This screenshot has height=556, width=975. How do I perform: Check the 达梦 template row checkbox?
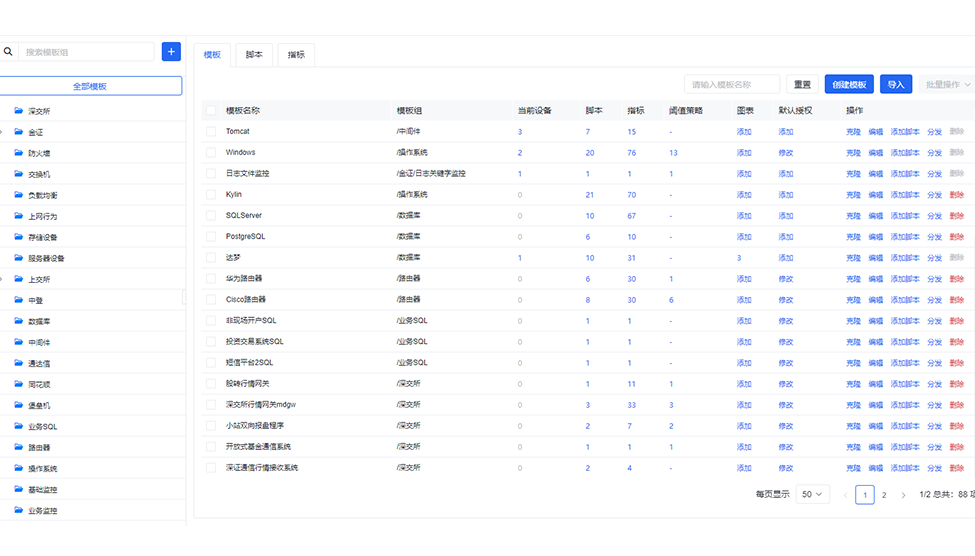211,257
